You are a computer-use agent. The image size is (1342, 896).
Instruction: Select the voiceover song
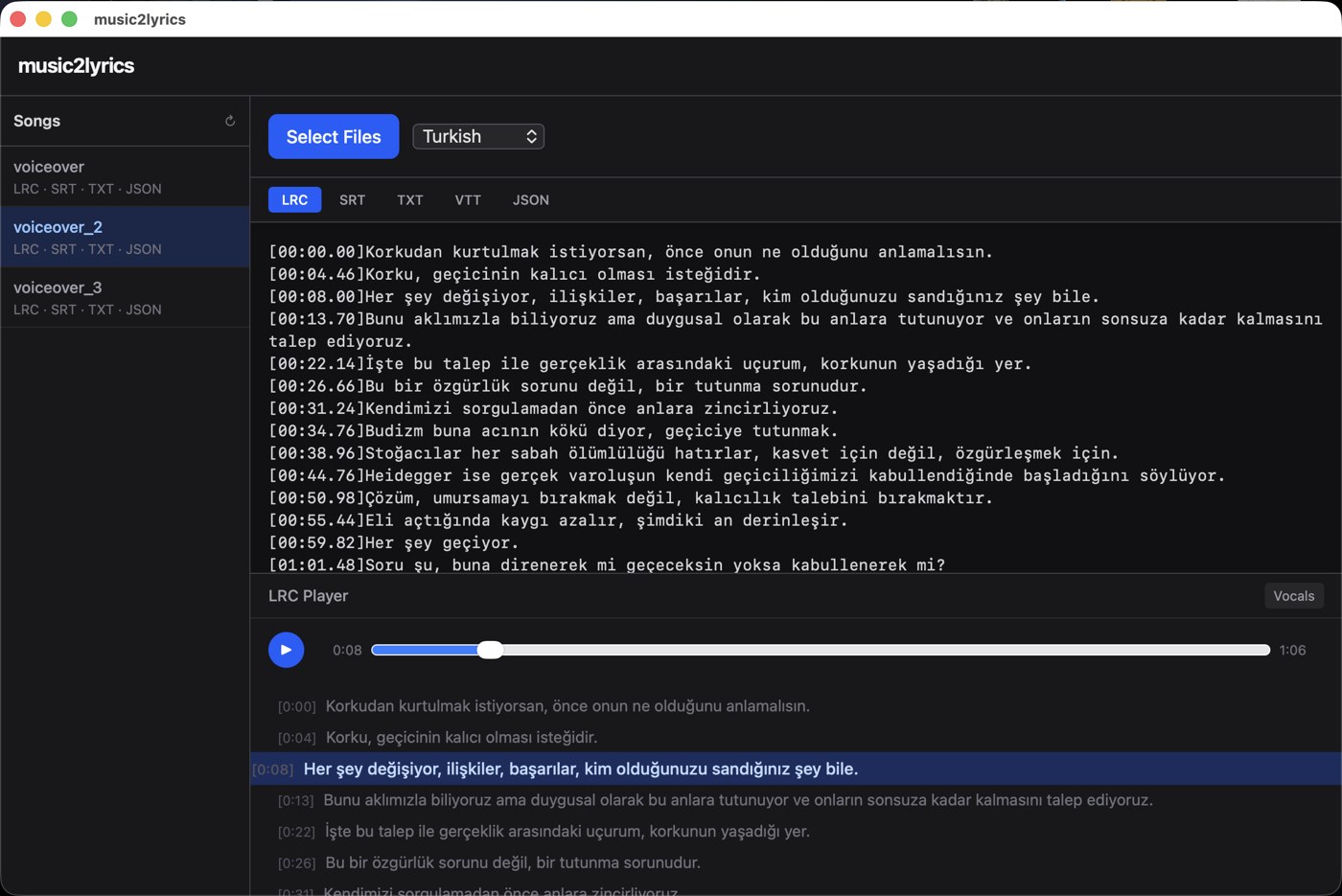point(125,176)
